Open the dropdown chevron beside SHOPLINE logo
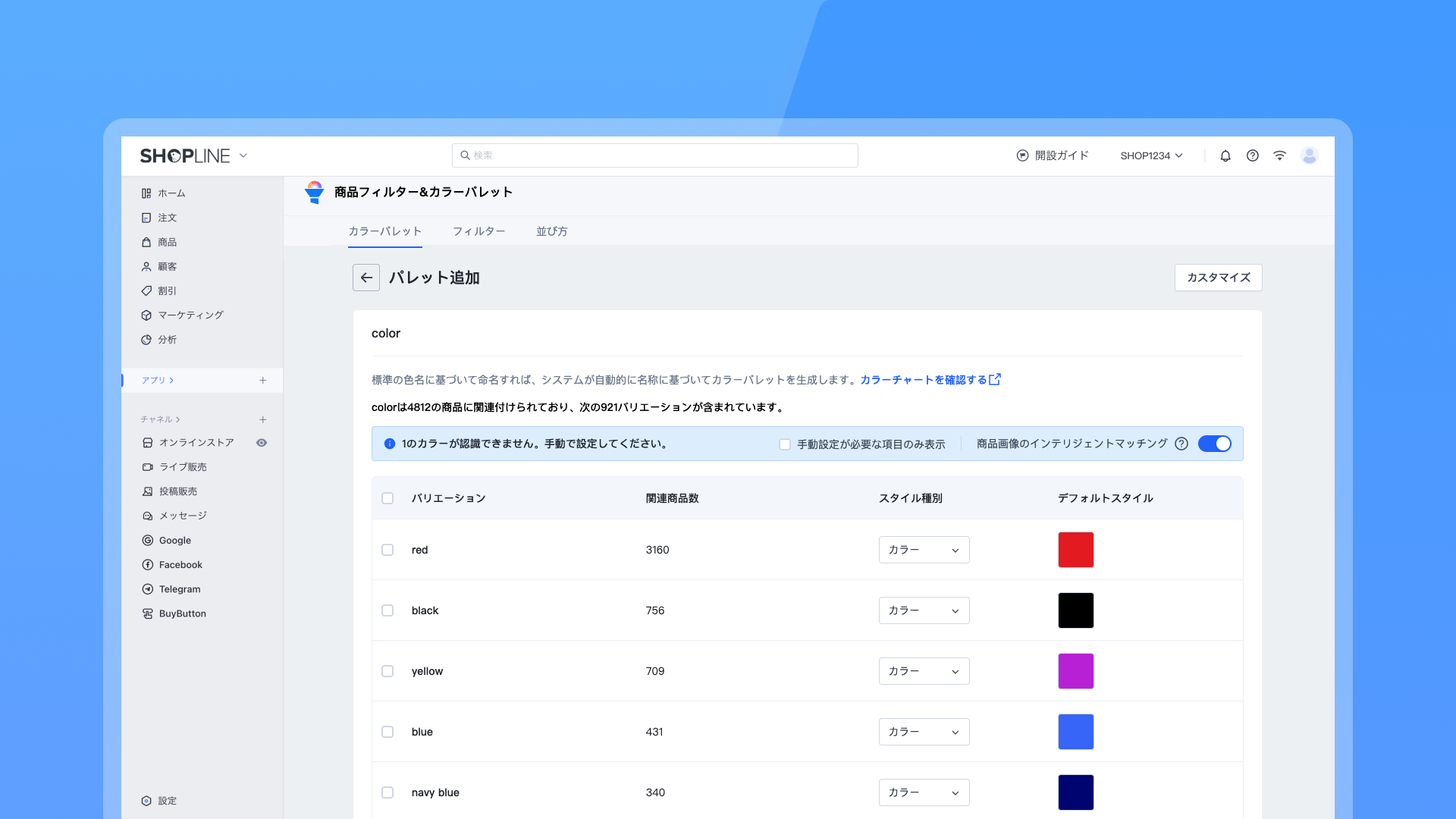Screen dimensions: 1456x819 pyautogui.click(x=243, y=155)
